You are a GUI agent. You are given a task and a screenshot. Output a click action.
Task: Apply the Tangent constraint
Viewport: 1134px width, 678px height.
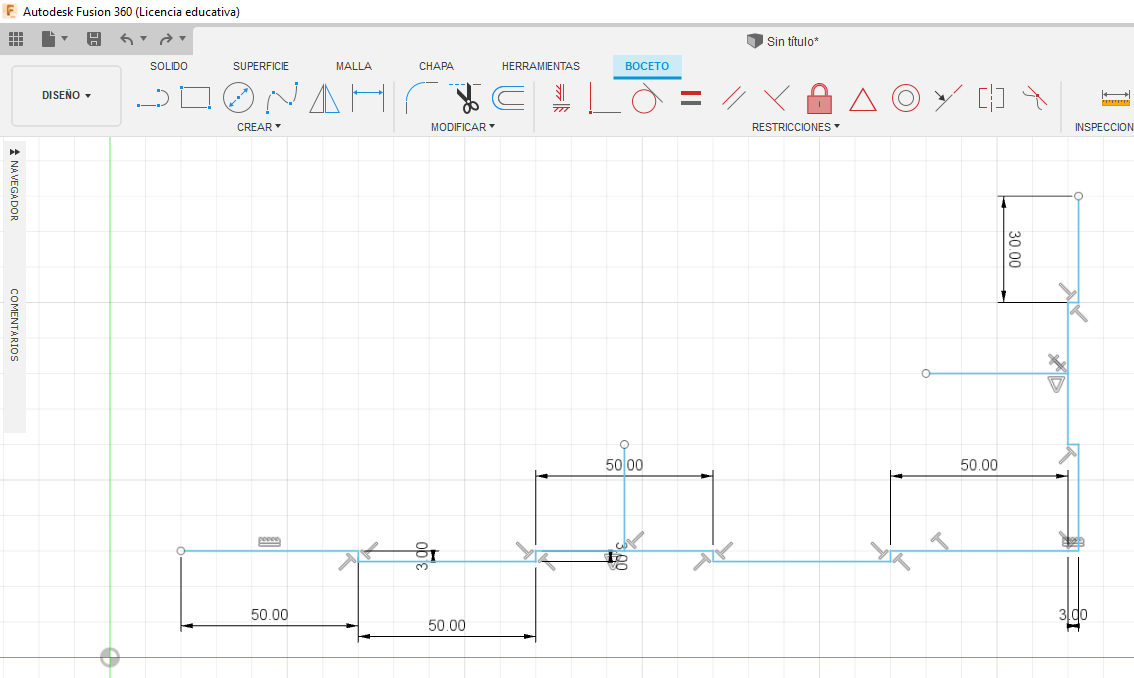pyautogui.click(x=647, y=98)
